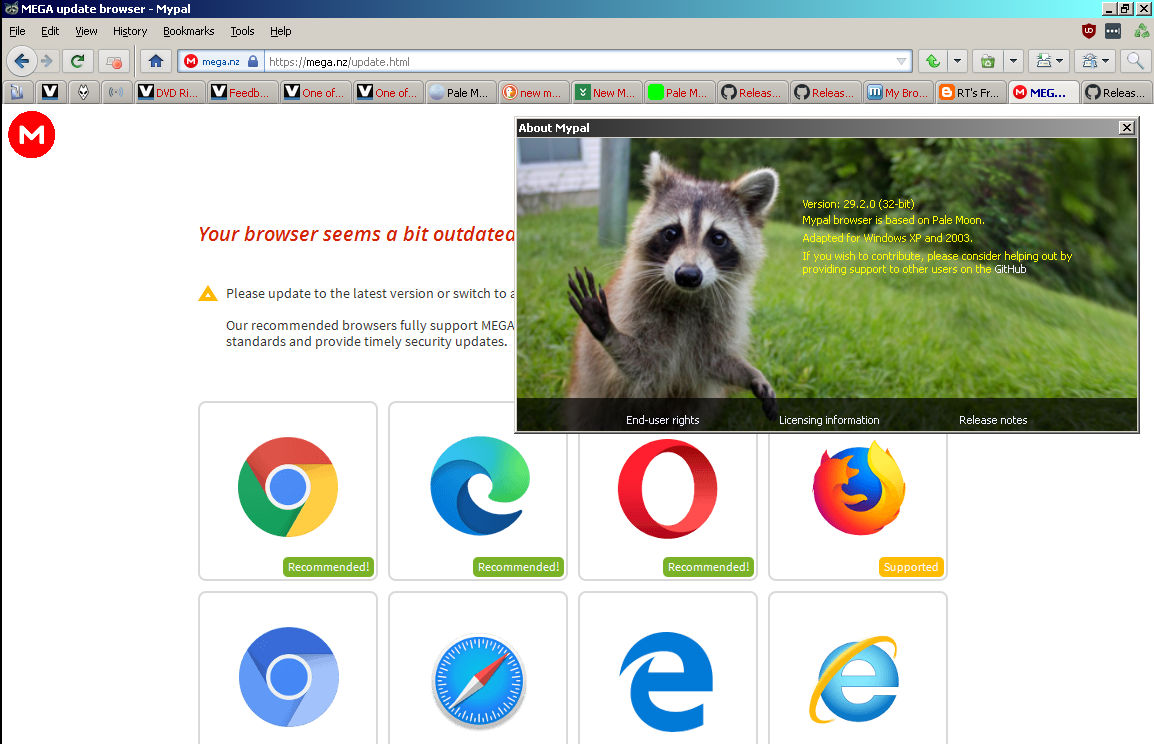Select the pinned tab with broadcast signal icon
1154x744 pixels.
pos(116,92)
